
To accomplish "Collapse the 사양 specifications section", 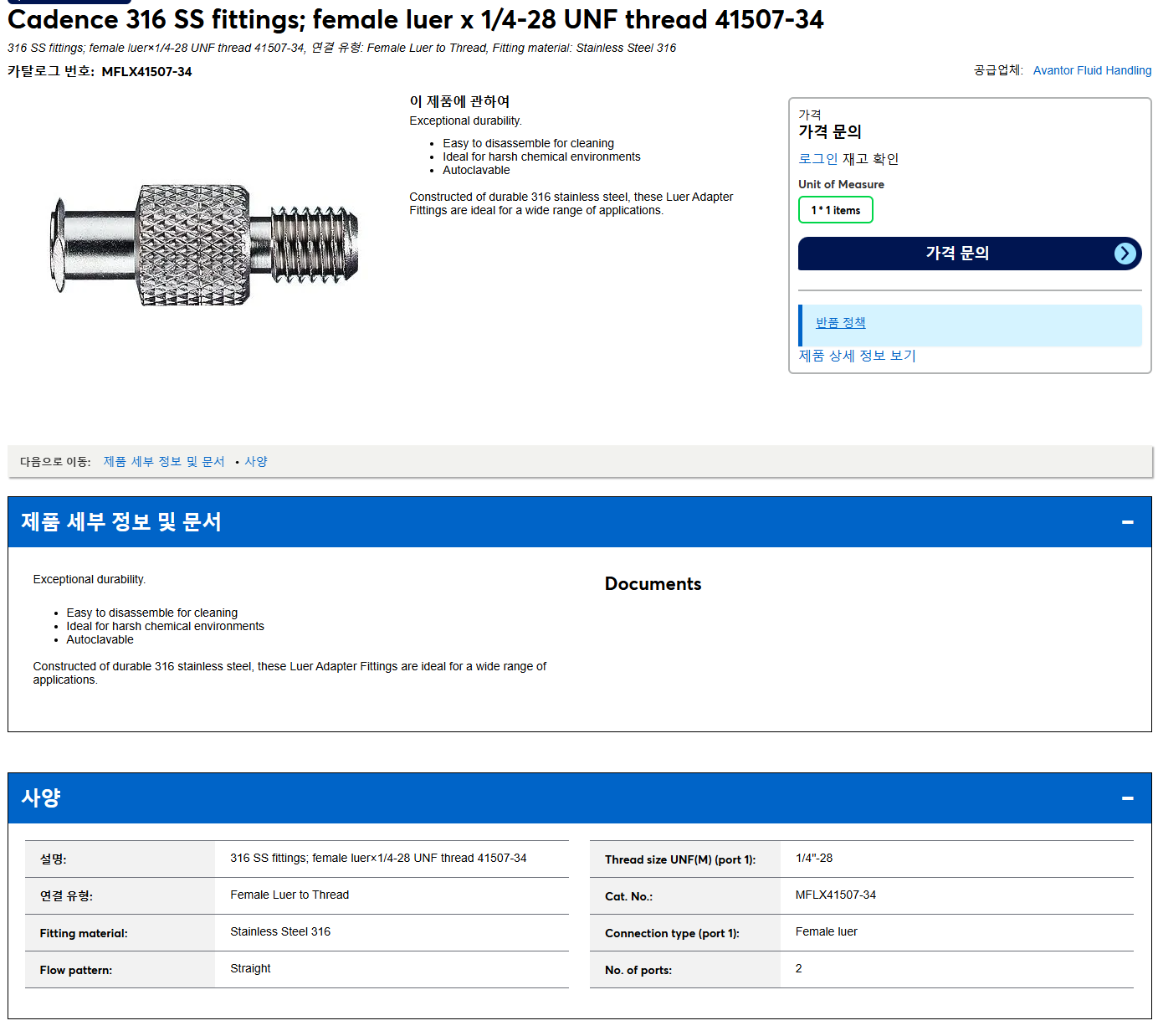I will pyautogui.click(x=1127, y=798).
